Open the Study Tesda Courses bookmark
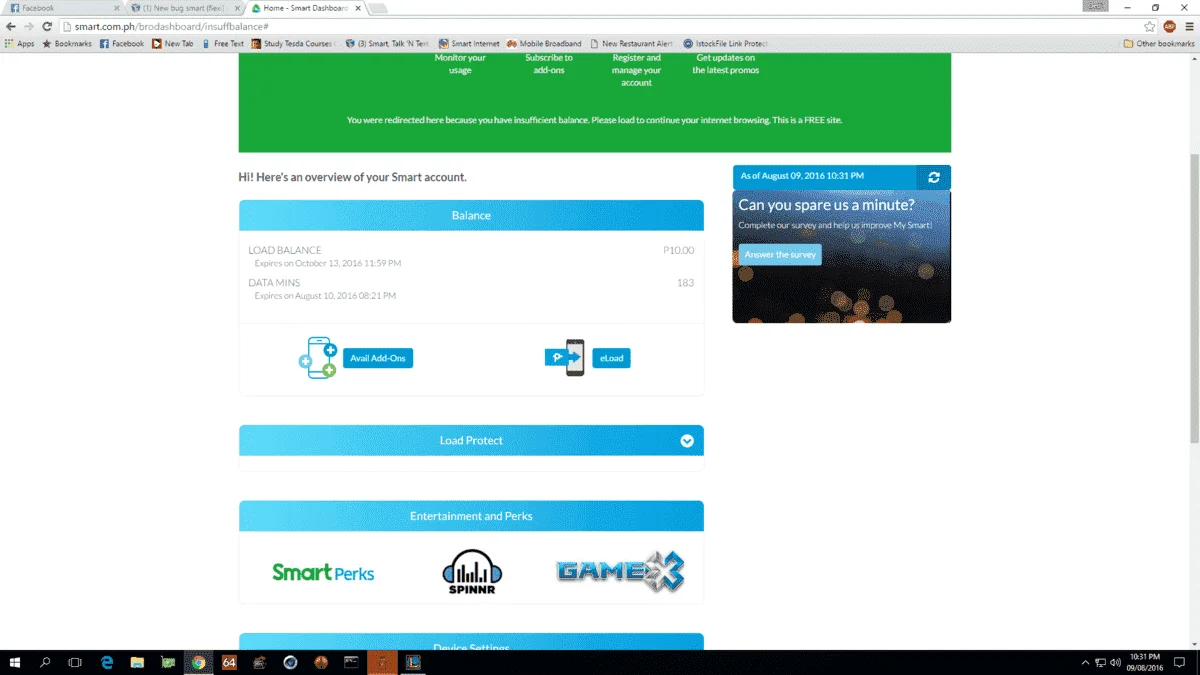1200x675 pixels. point(294,44)
